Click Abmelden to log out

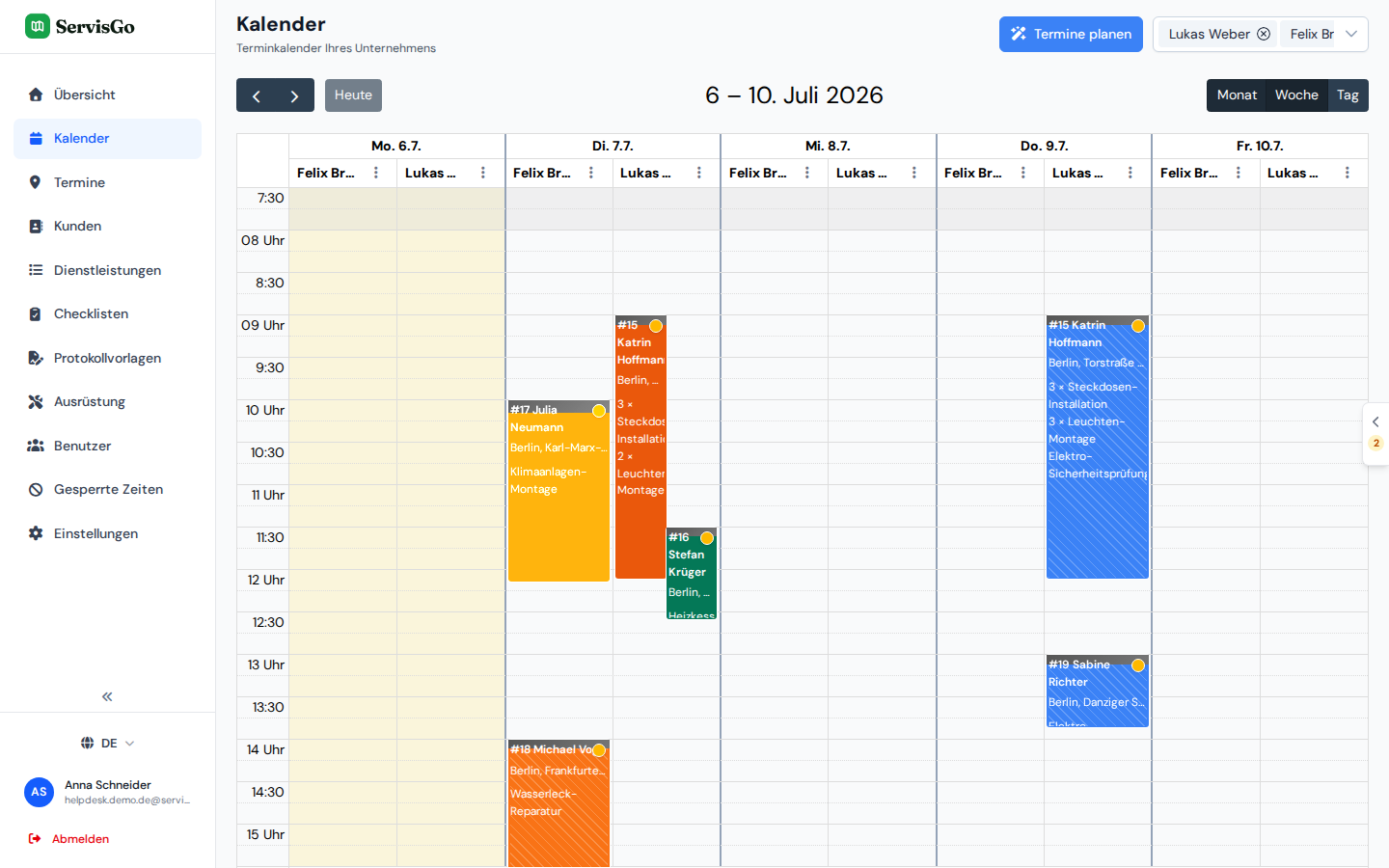(x=68, y=839)
